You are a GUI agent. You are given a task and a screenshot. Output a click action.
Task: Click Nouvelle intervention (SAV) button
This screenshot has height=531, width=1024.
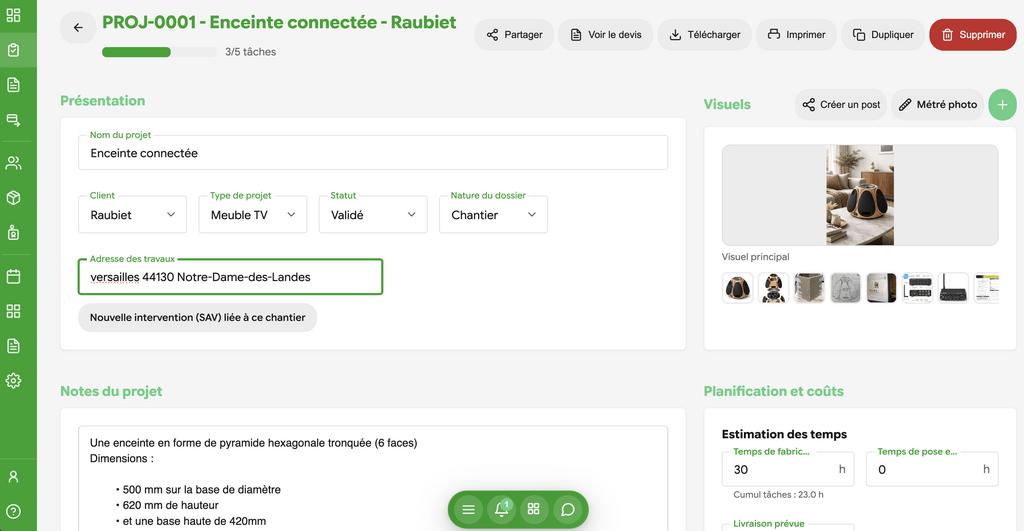click(197, 317)
